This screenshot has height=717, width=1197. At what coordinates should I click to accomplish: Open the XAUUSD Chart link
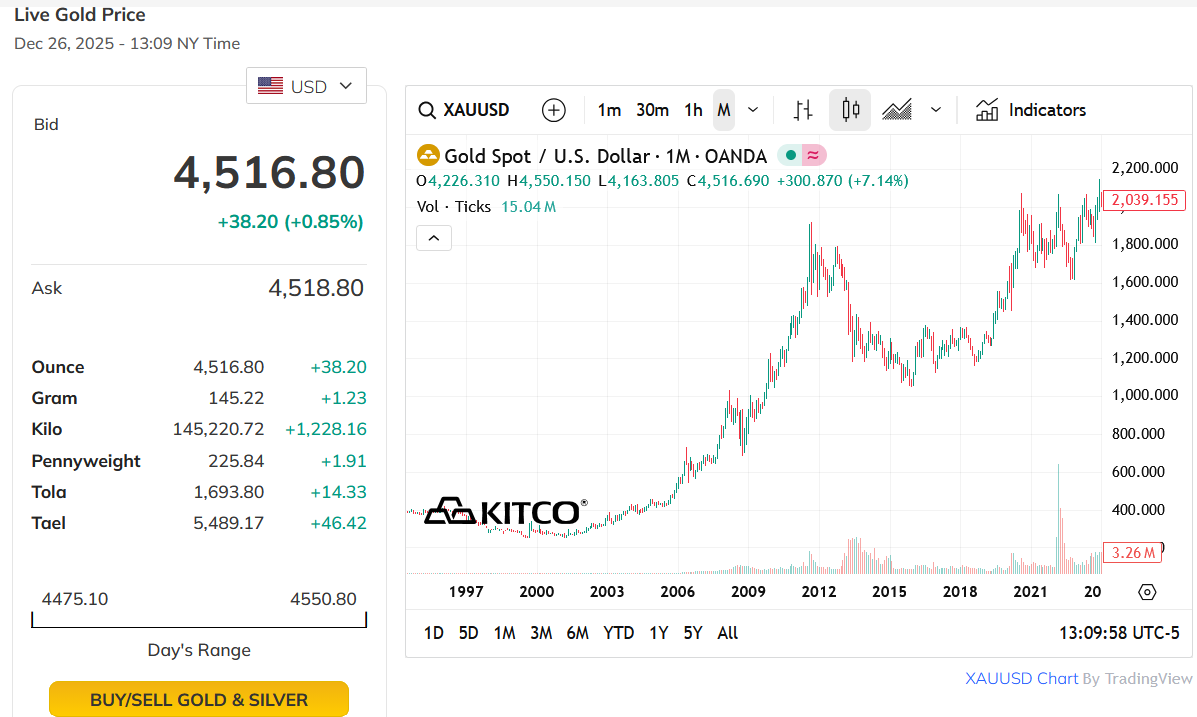tap(1021, 678)
